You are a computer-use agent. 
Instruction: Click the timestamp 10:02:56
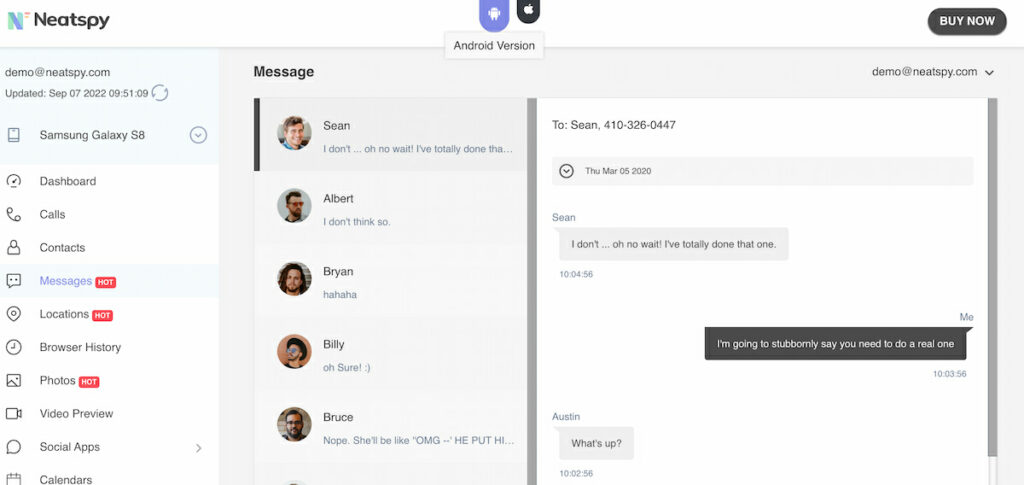point(576,473)
